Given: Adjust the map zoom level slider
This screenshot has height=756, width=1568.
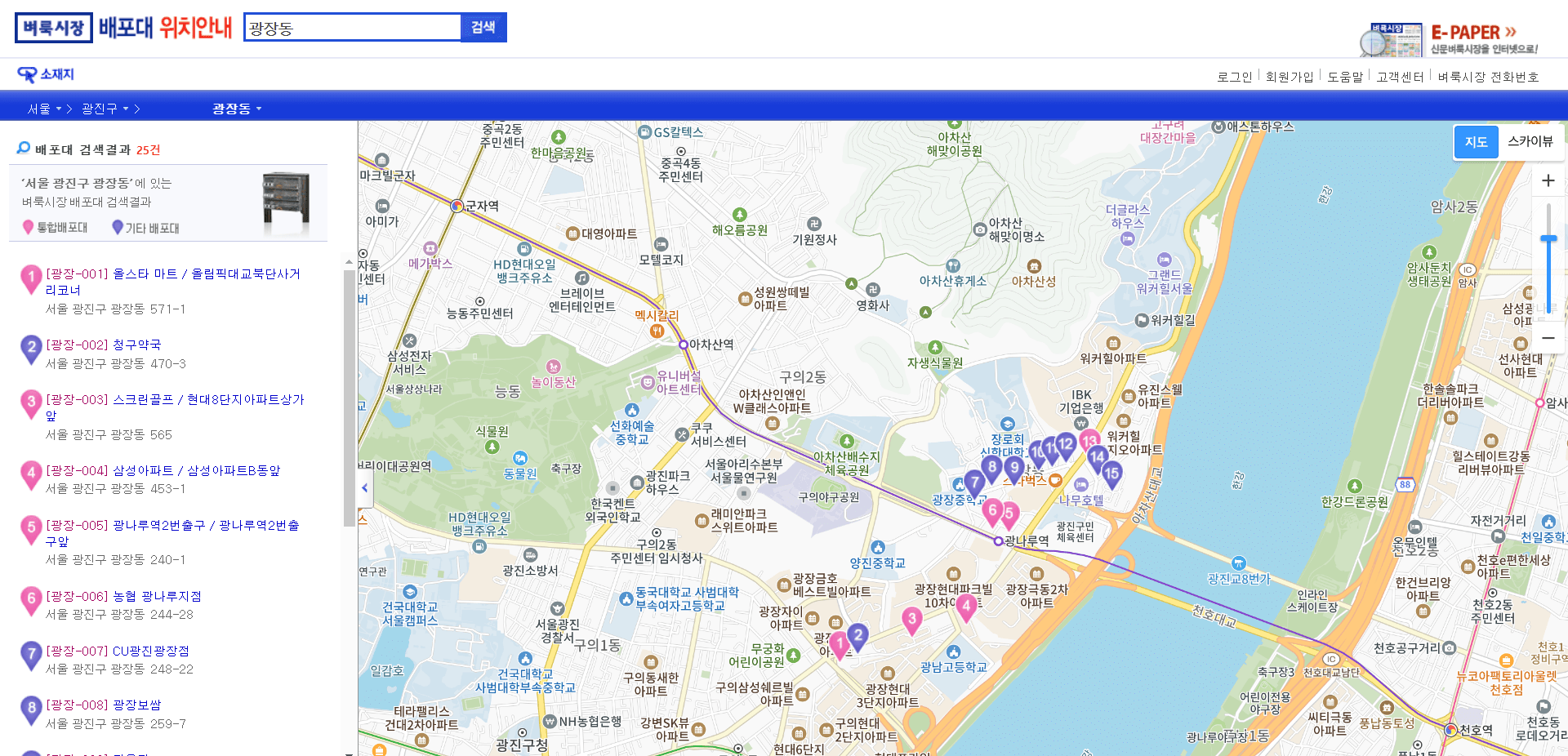Looking at the screenshot, I should point(1548,238).
